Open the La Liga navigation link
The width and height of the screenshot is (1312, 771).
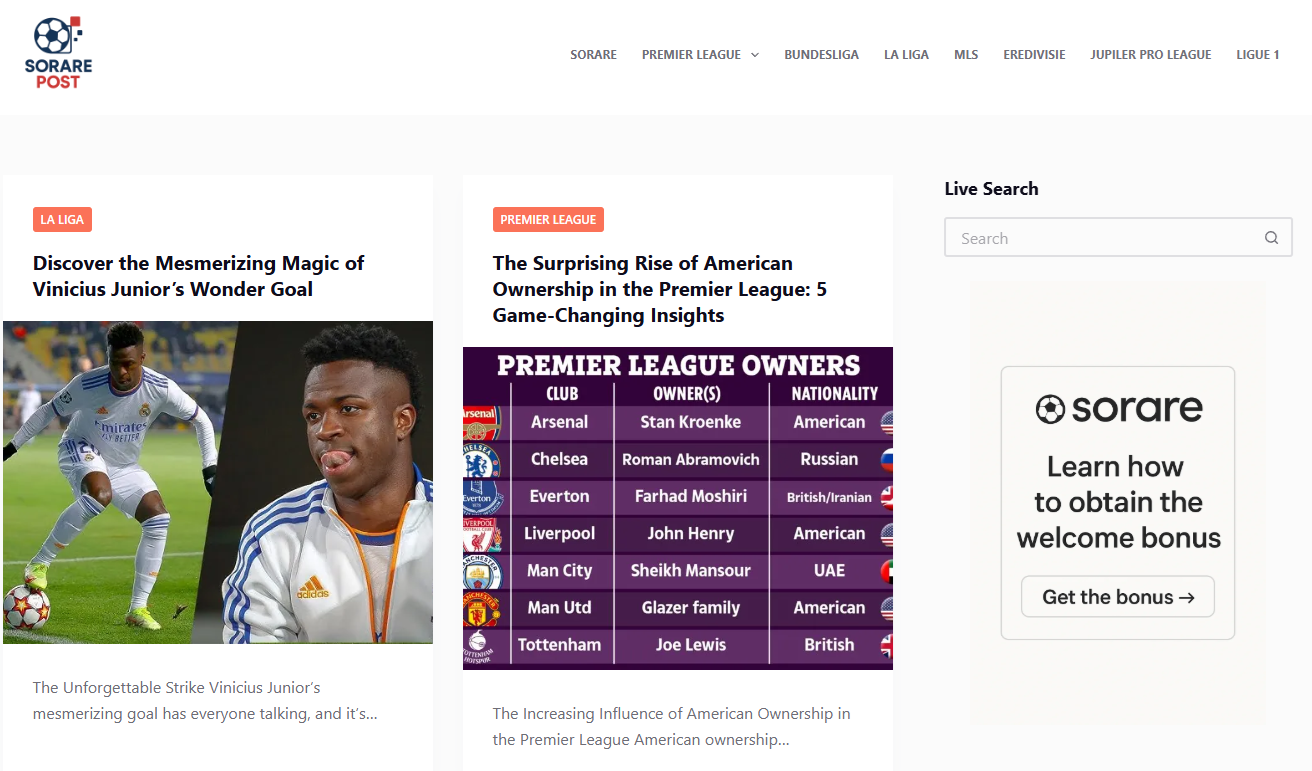pyautogui.click(x=906, y=55)
